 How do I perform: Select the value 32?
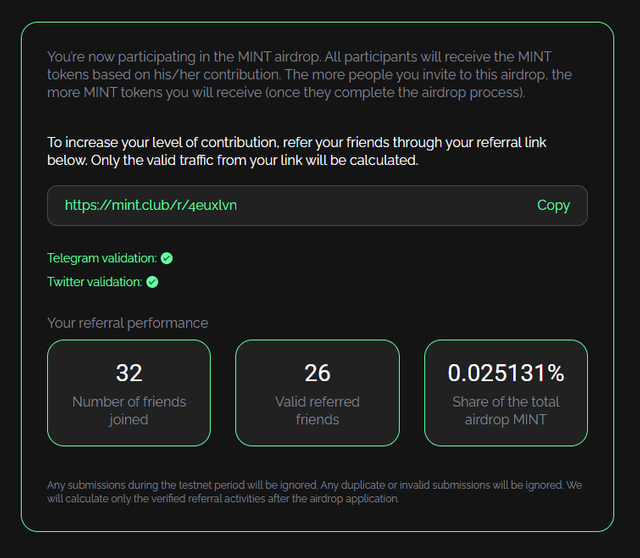[129, 373]
